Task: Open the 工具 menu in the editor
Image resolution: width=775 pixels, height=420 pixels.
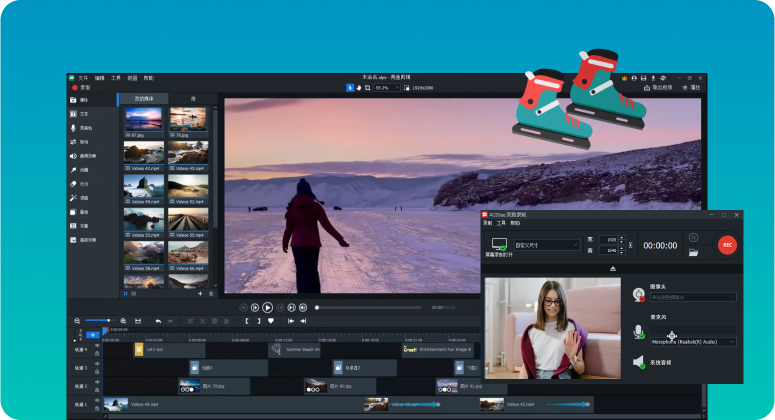Action: [x=116, y=78]
